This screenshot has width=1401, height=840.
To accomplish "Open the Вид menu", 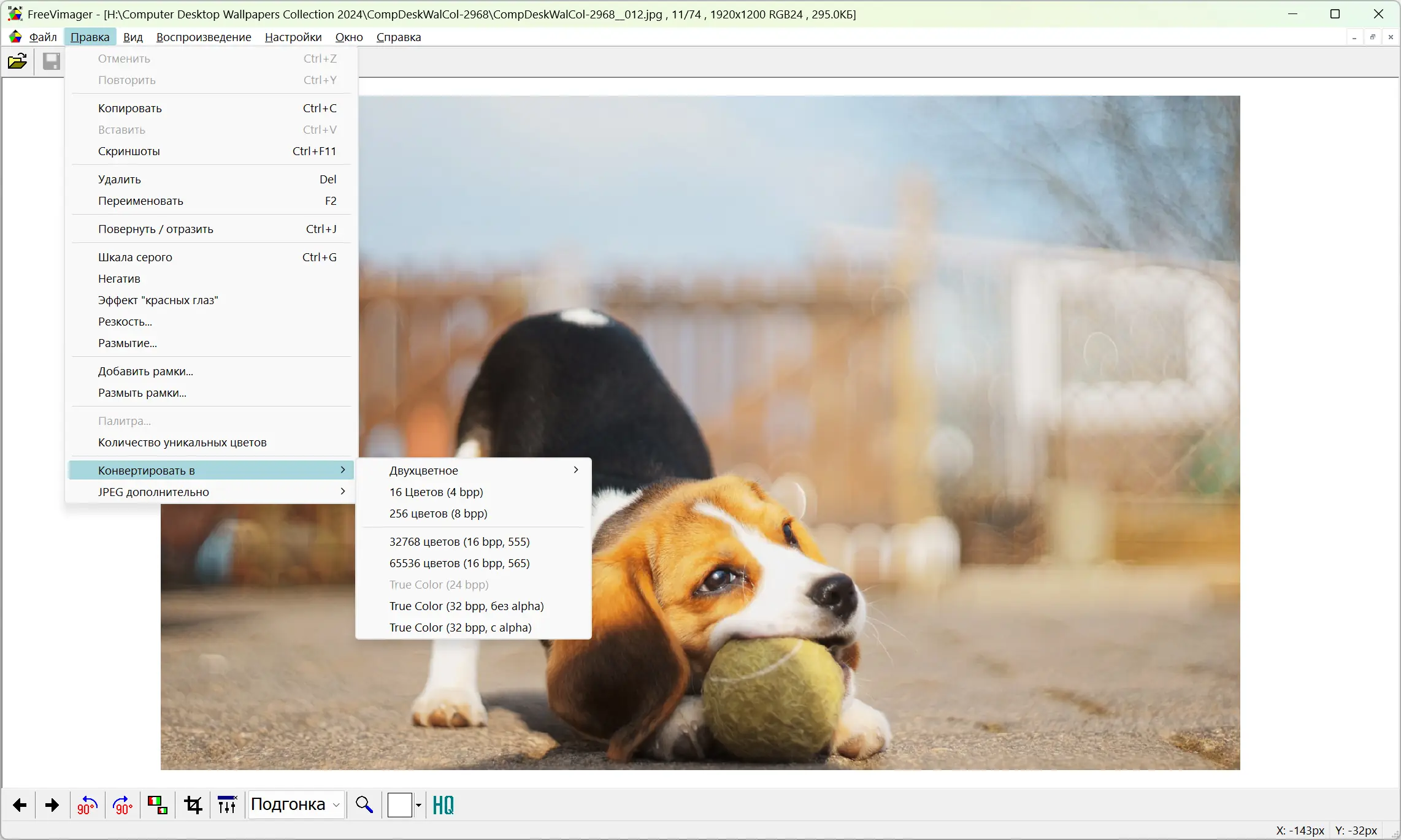I will pos(132,37).
